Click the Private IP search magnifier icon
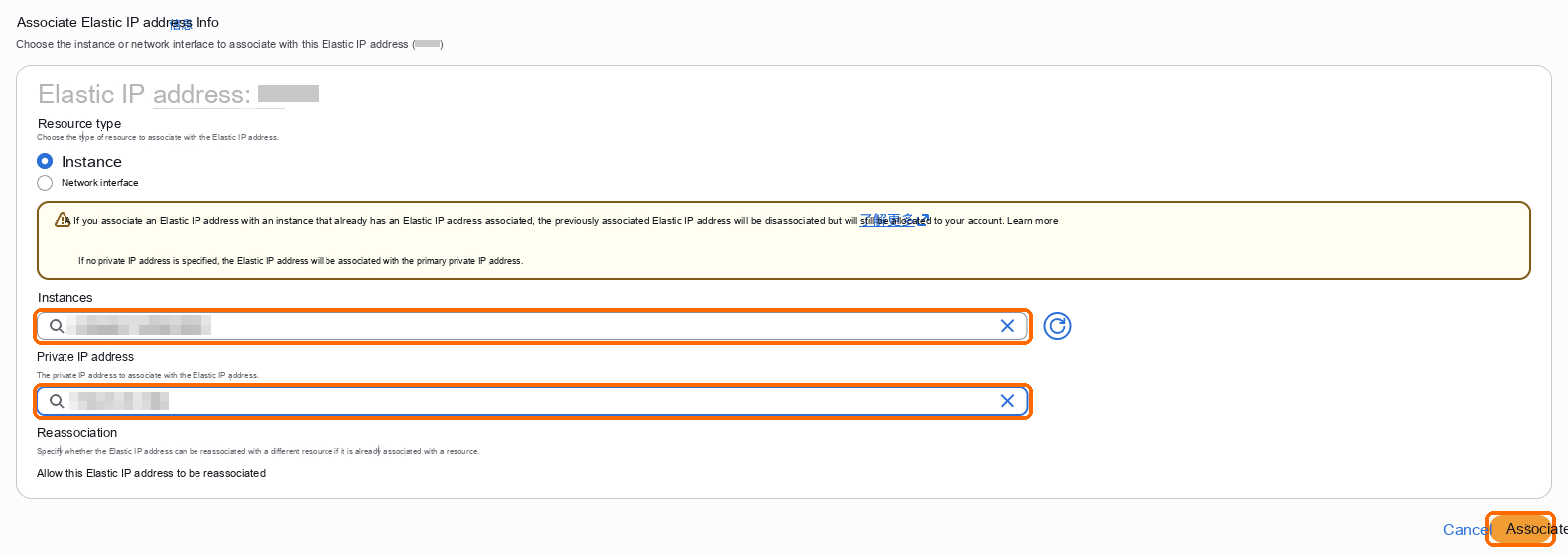 (57, 401)
